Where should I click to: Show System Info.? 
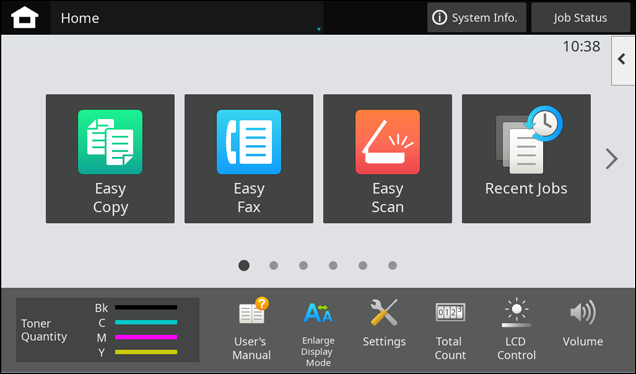pyautogui.click(x=477, y=17)
